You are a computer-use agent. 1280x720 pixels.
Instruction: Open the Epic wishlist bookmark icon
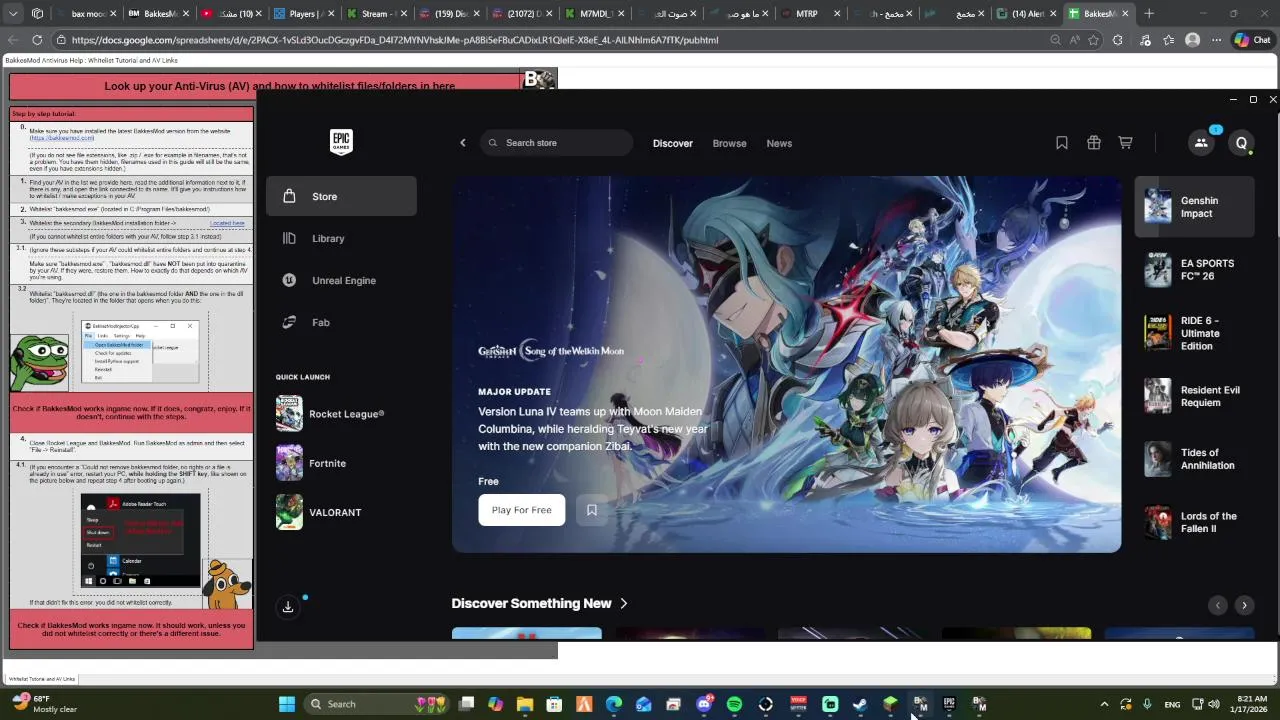click(x=1062, y=143)
